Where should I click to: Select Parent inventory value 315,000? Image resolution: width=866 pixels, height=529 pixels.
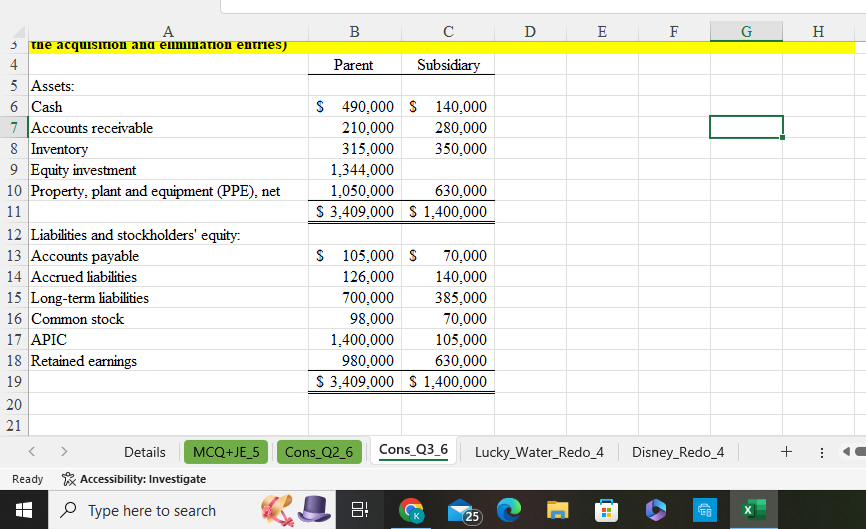tap(355, 149)
